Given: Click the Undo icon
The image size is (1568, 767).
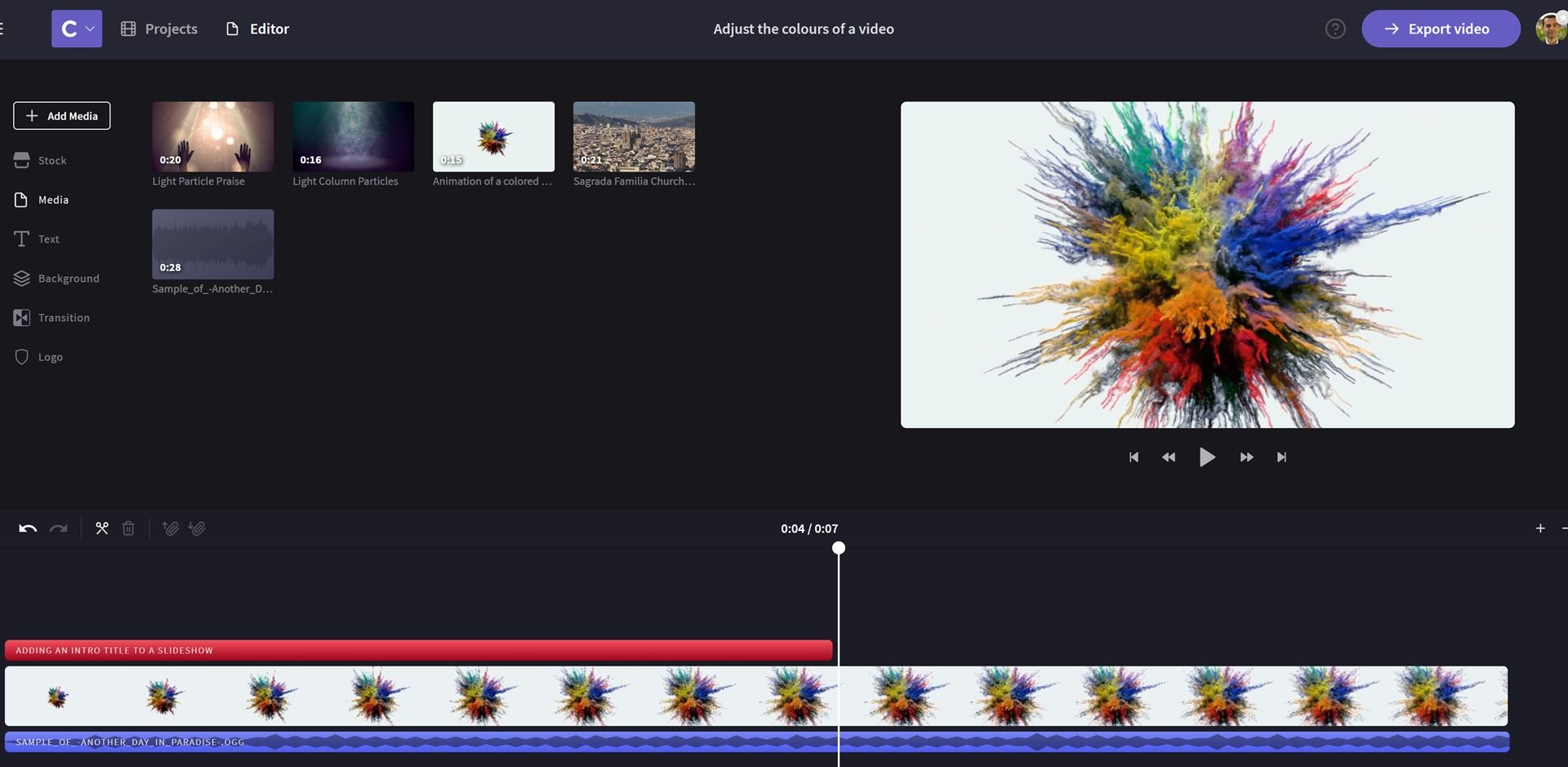Looking at the screenshot, I should (27, 528).
